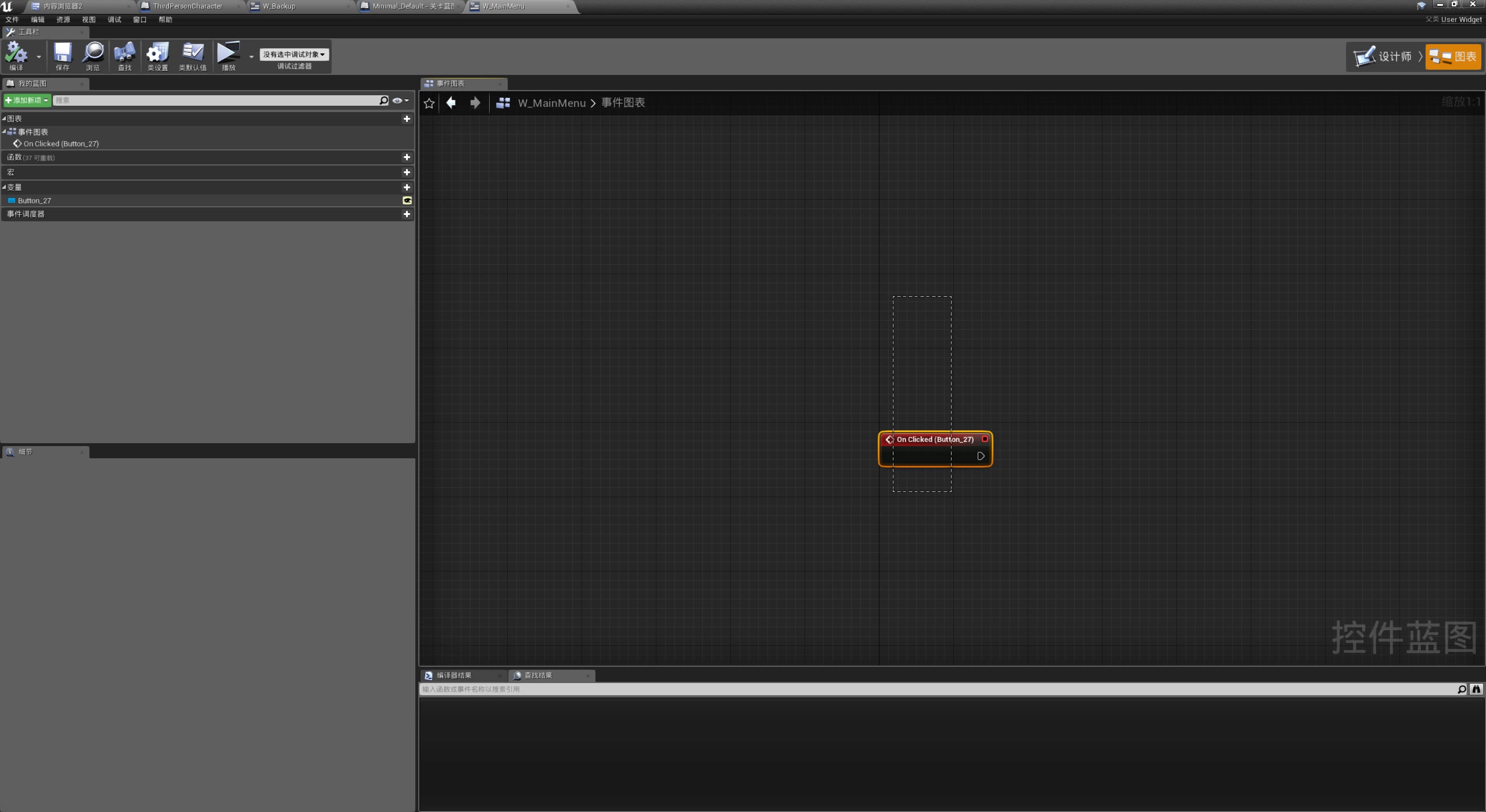Save the widget blueprint

[62, 56]
